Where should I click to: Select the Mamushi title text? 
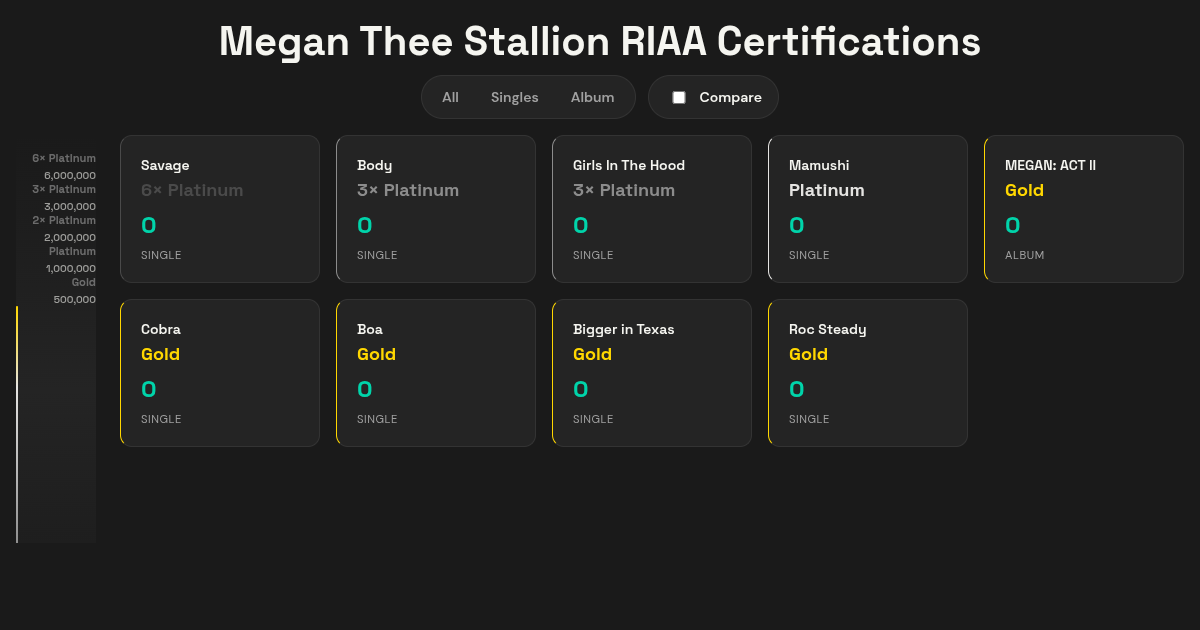[x=819, y=165]
